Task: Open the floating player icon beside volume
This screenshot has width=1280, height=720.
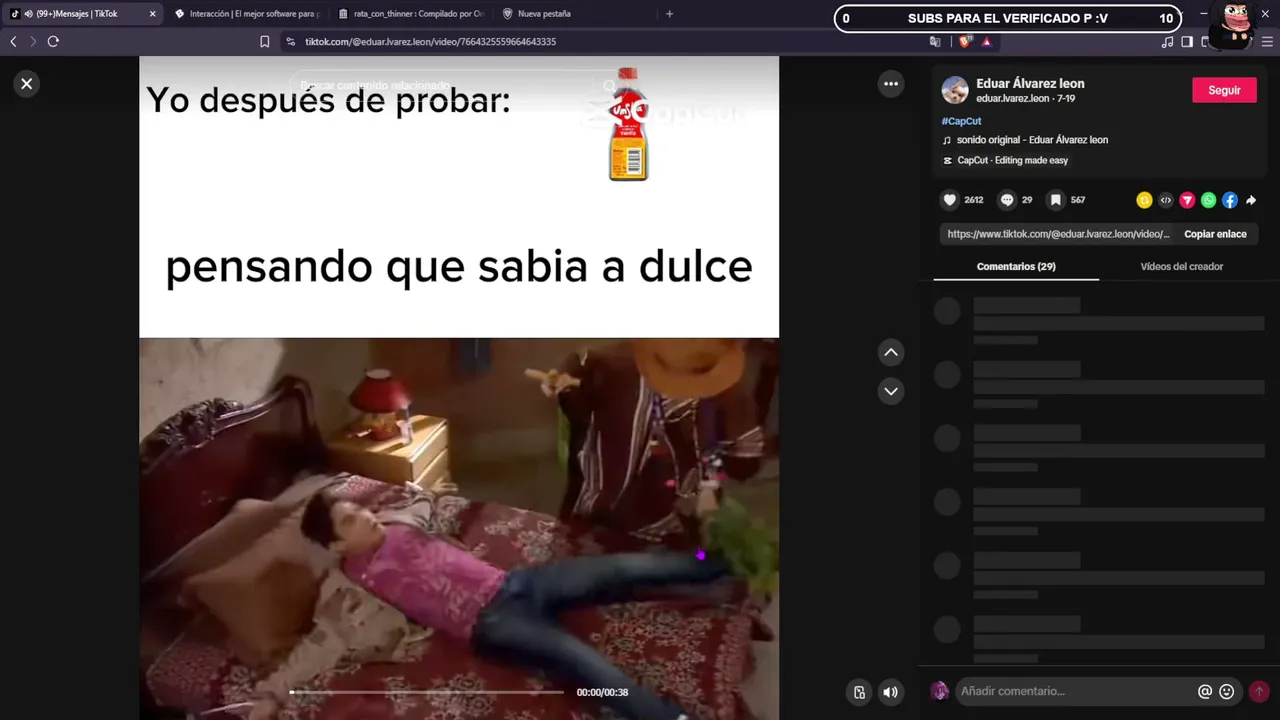Action: point(859,692)
